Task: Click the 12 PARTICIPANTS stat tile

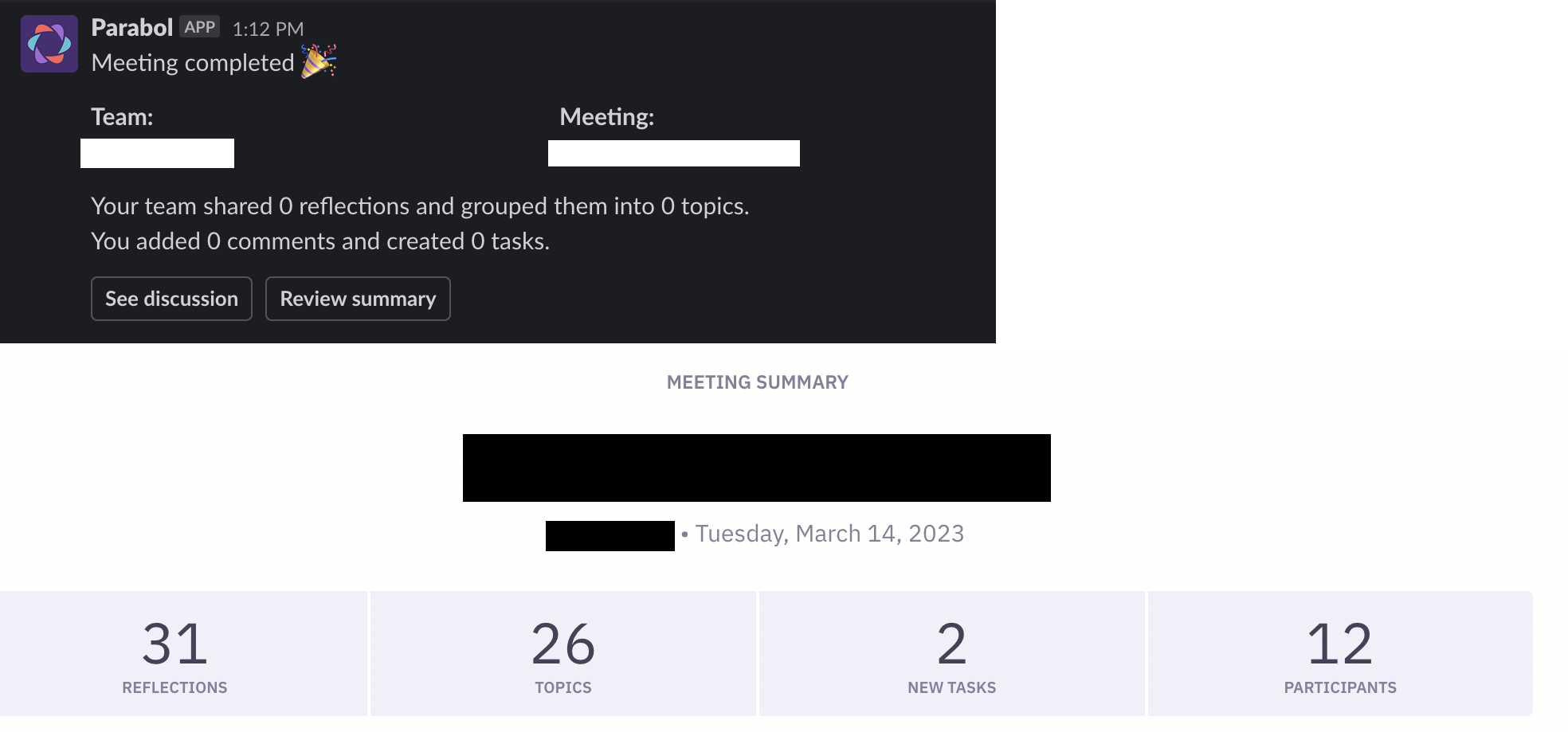Action: pos(1340,653)
